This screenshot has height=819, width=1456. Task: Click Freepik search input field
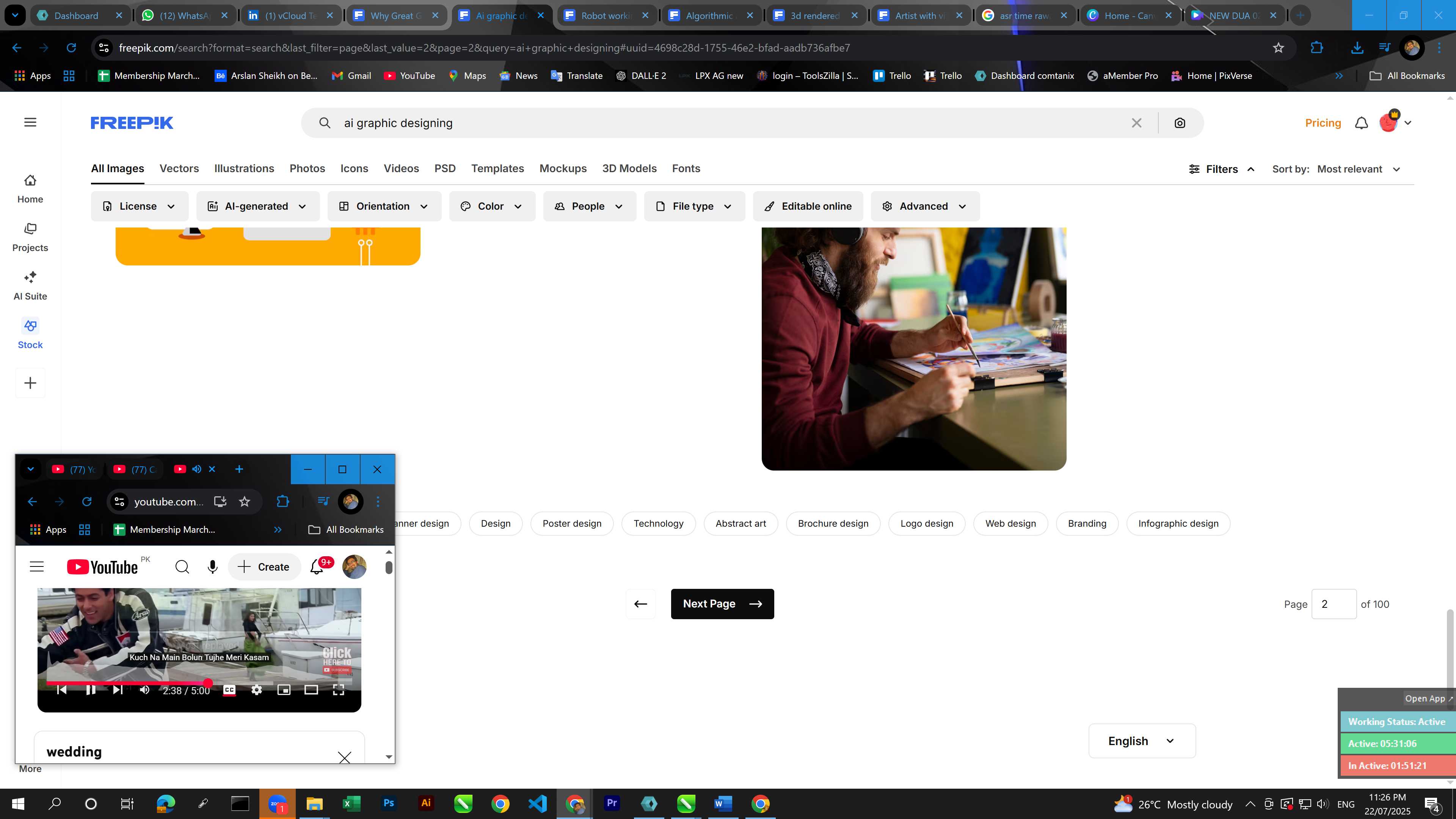[729, 122]
